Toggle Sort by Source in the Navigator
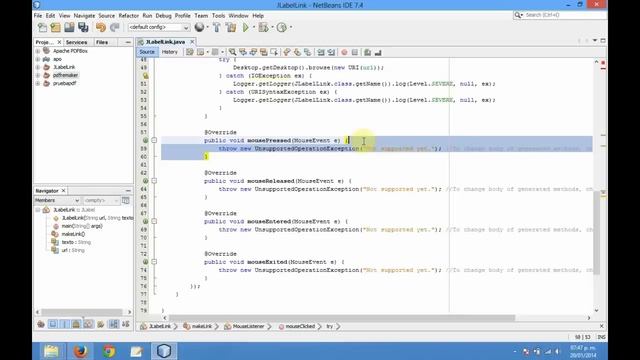The height and width of the screenshot is (360, 640). (x=125, y=324)
